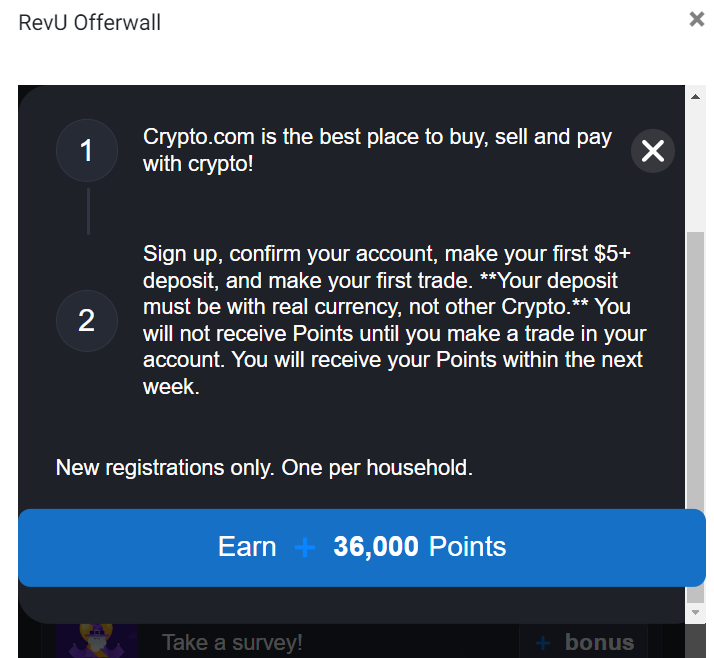Click the Crypto.com step one description
Viewport: 714px width, 658px height.
(377, 150)
